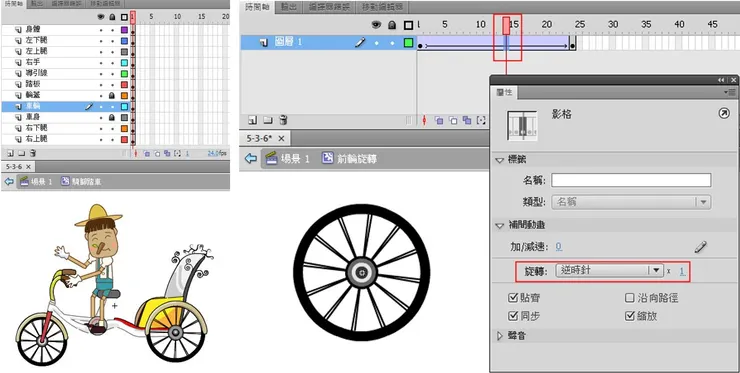Click lock column header in left timeline
Screen dimensions: 740x373
[x=112, y=17]
